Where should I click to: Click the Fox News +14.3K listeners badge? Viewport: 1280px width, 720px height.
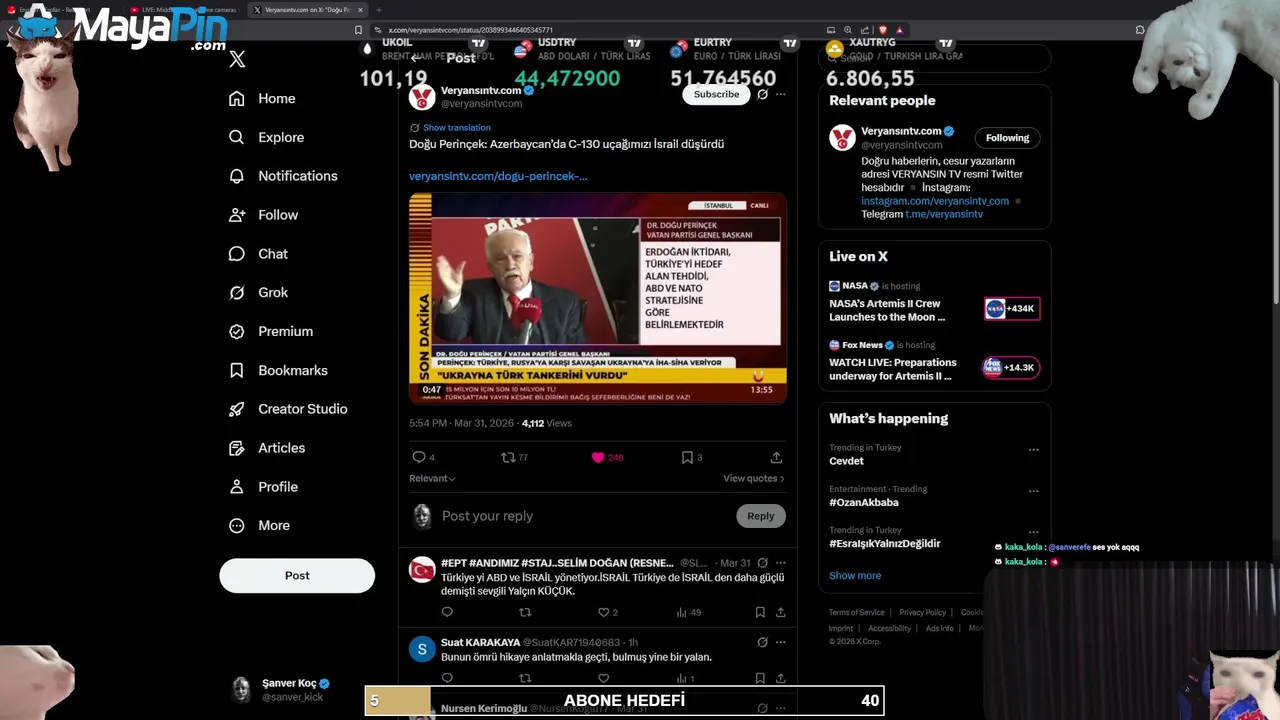coord(1011,367)
